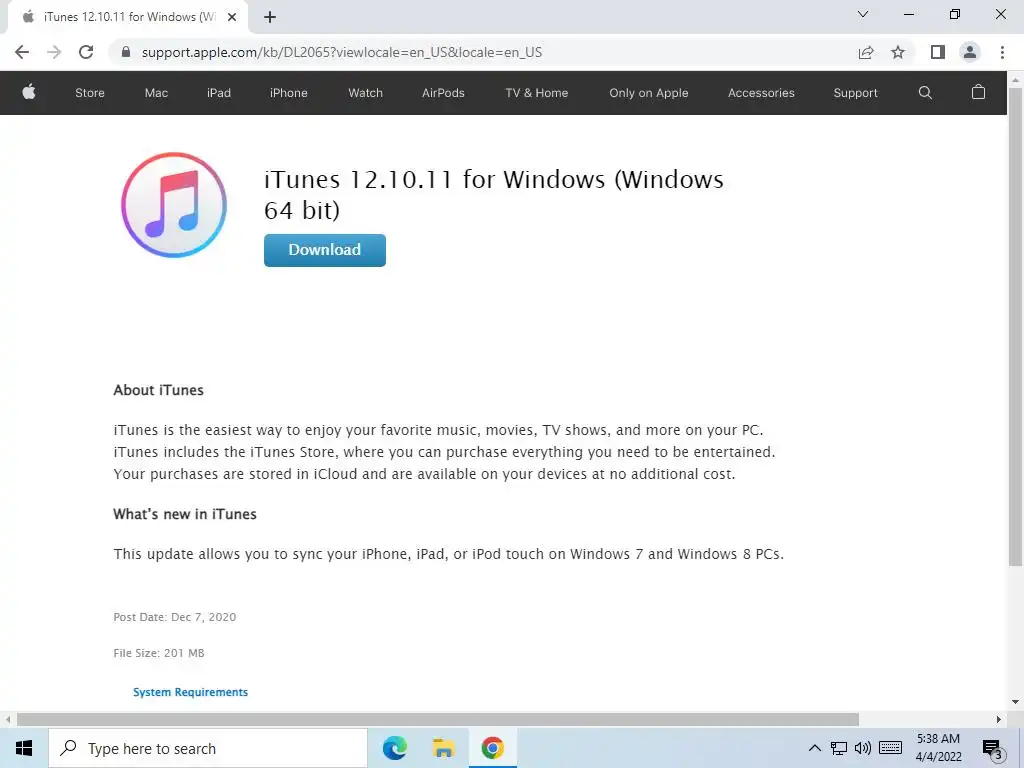Open Chrome tab search chevron
Screen dimensions: 1024x768
(x=862, y=14)
